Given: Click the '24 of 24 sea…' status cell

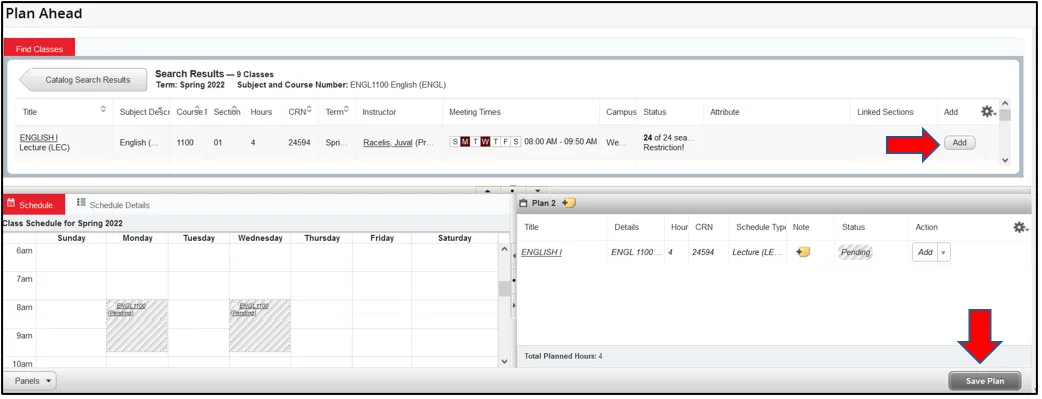Looking at the screenshot, I should pyautogui.click(x=669, y=138).
